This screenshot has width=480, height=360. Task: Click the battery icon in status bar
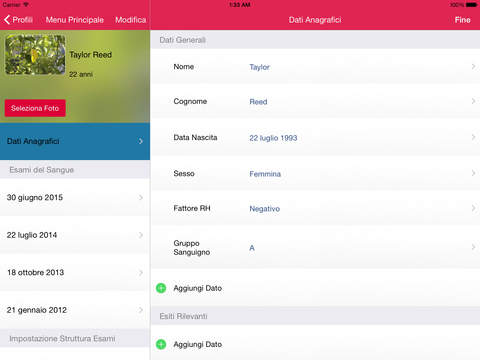pos(472,5)
